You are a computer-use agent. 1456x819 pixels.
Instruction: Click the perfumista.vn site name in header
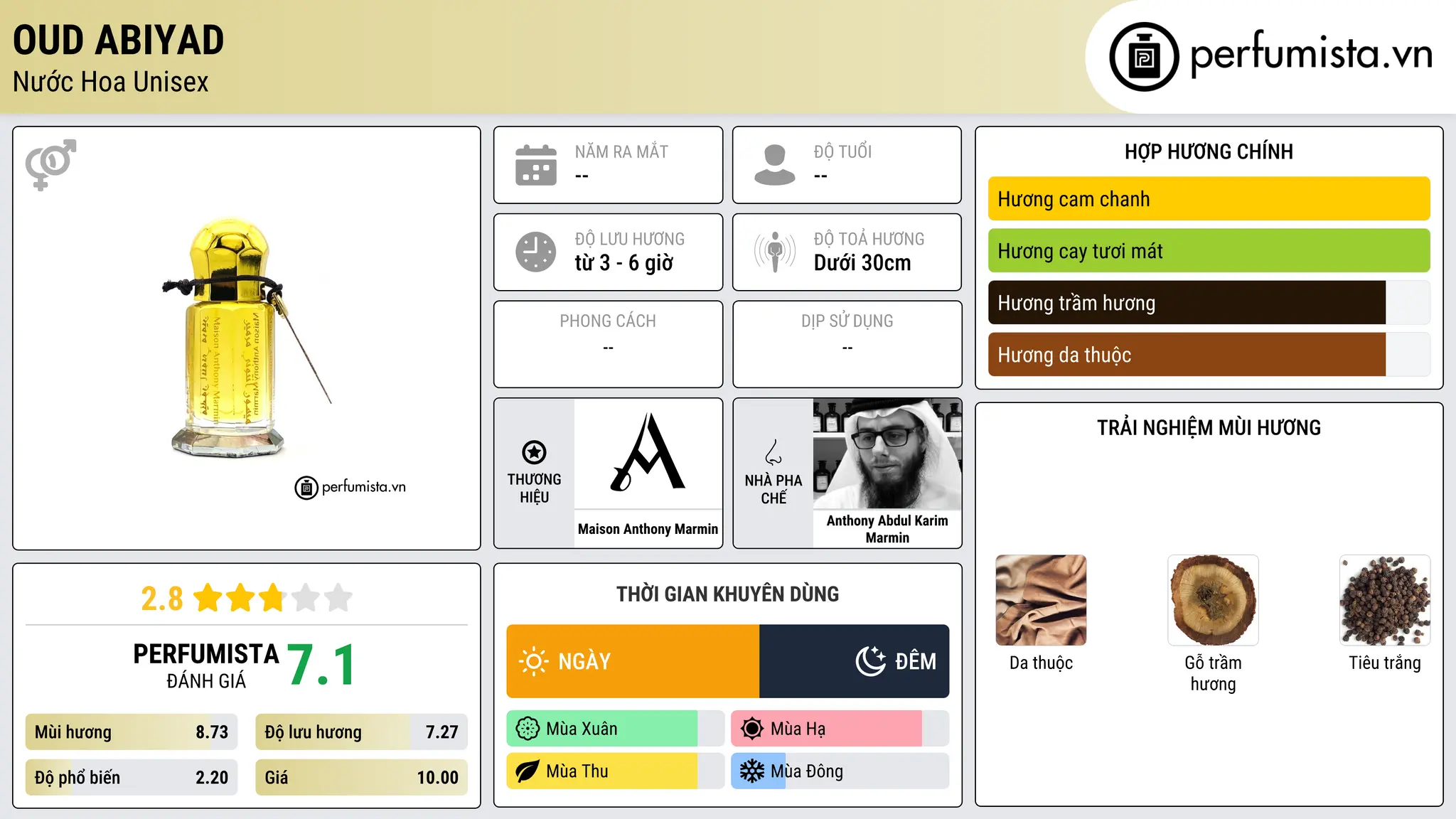[x=1312, y=54]
